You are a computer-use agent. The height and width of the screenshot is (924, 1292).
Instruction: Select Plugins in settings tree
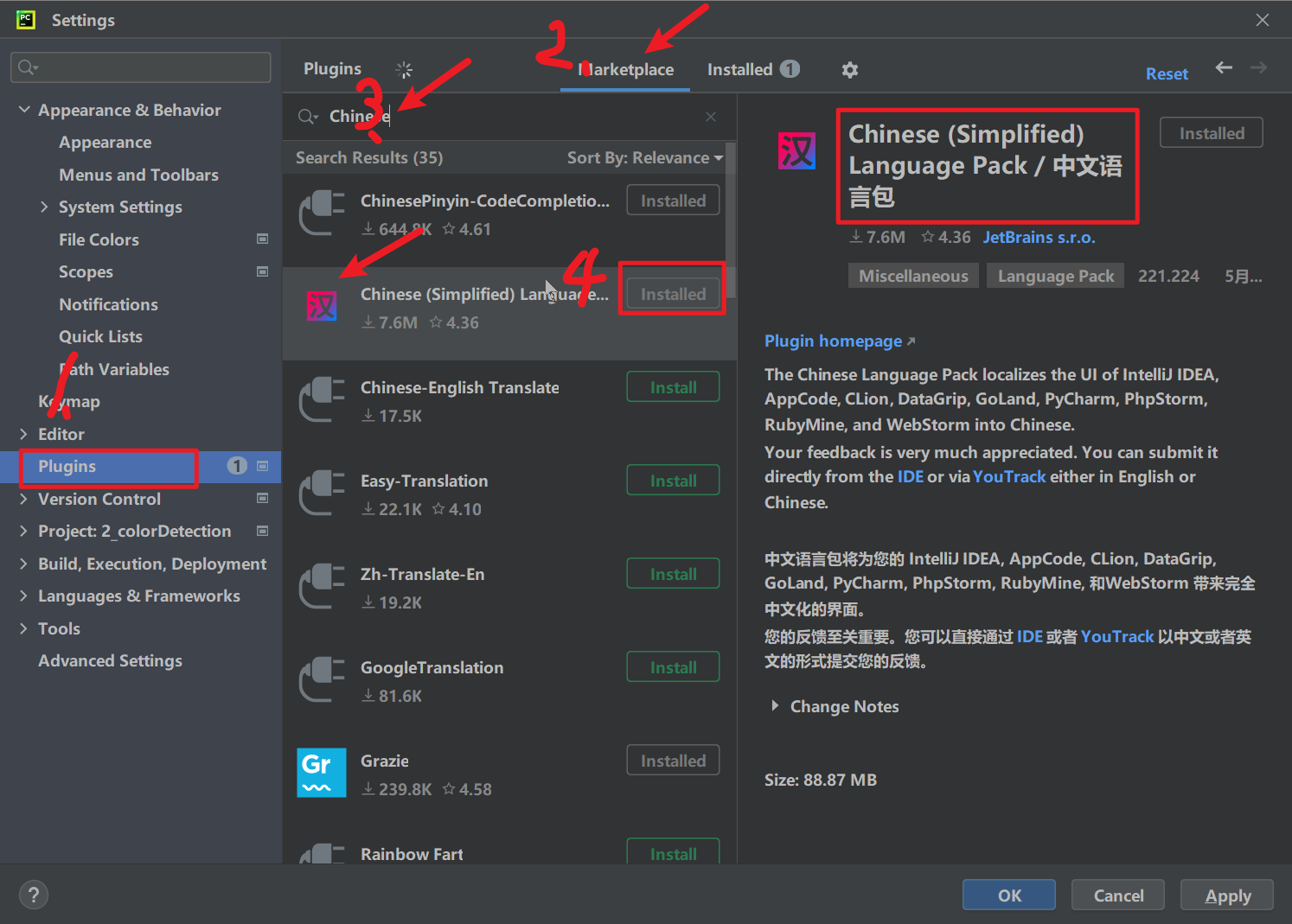(x=140, y=467)
